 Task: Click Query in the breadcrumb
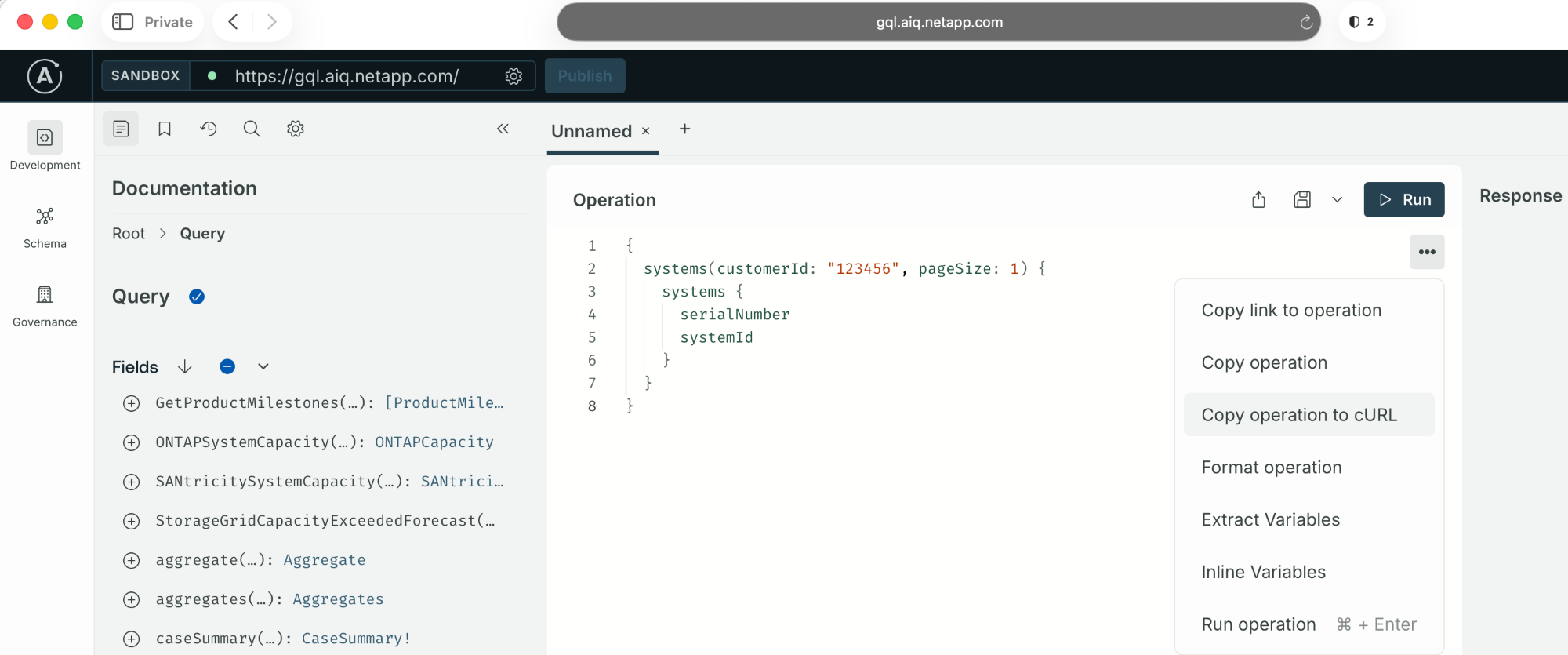(x=202, y=233)
